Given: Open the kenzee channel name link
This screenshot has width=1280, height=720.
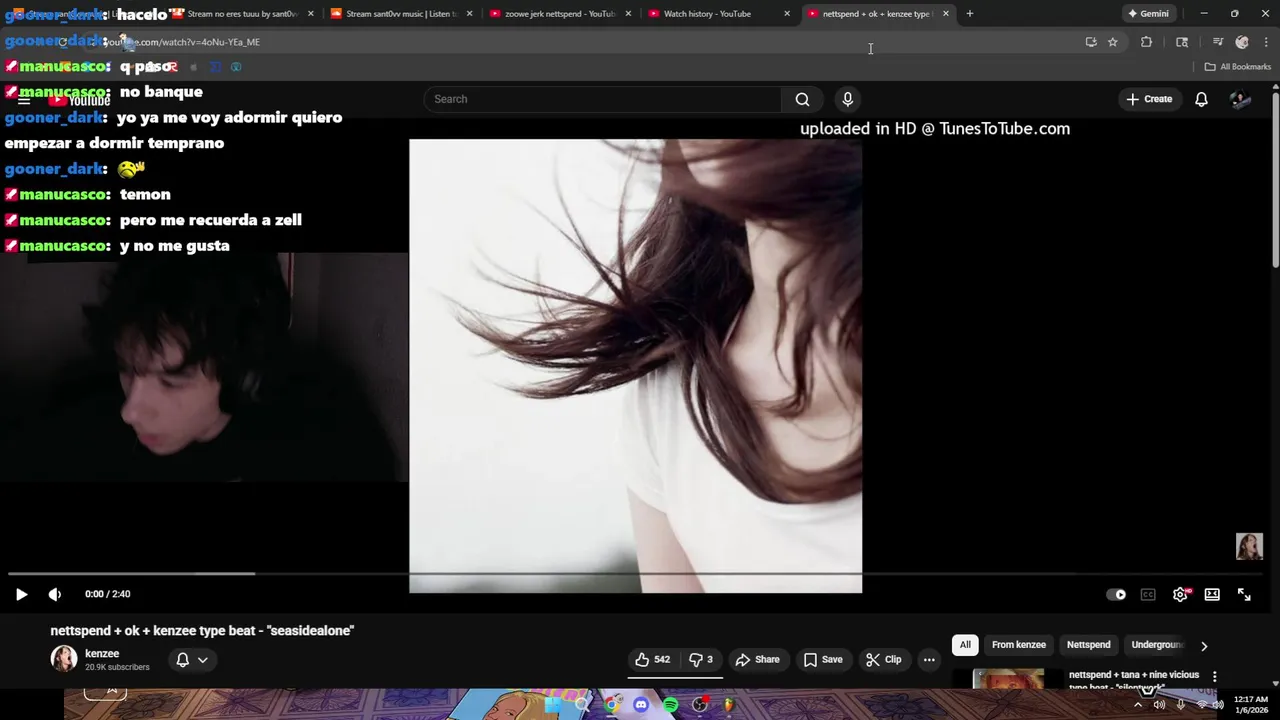Looking at the screenshot, I should [x=102, y=653].
